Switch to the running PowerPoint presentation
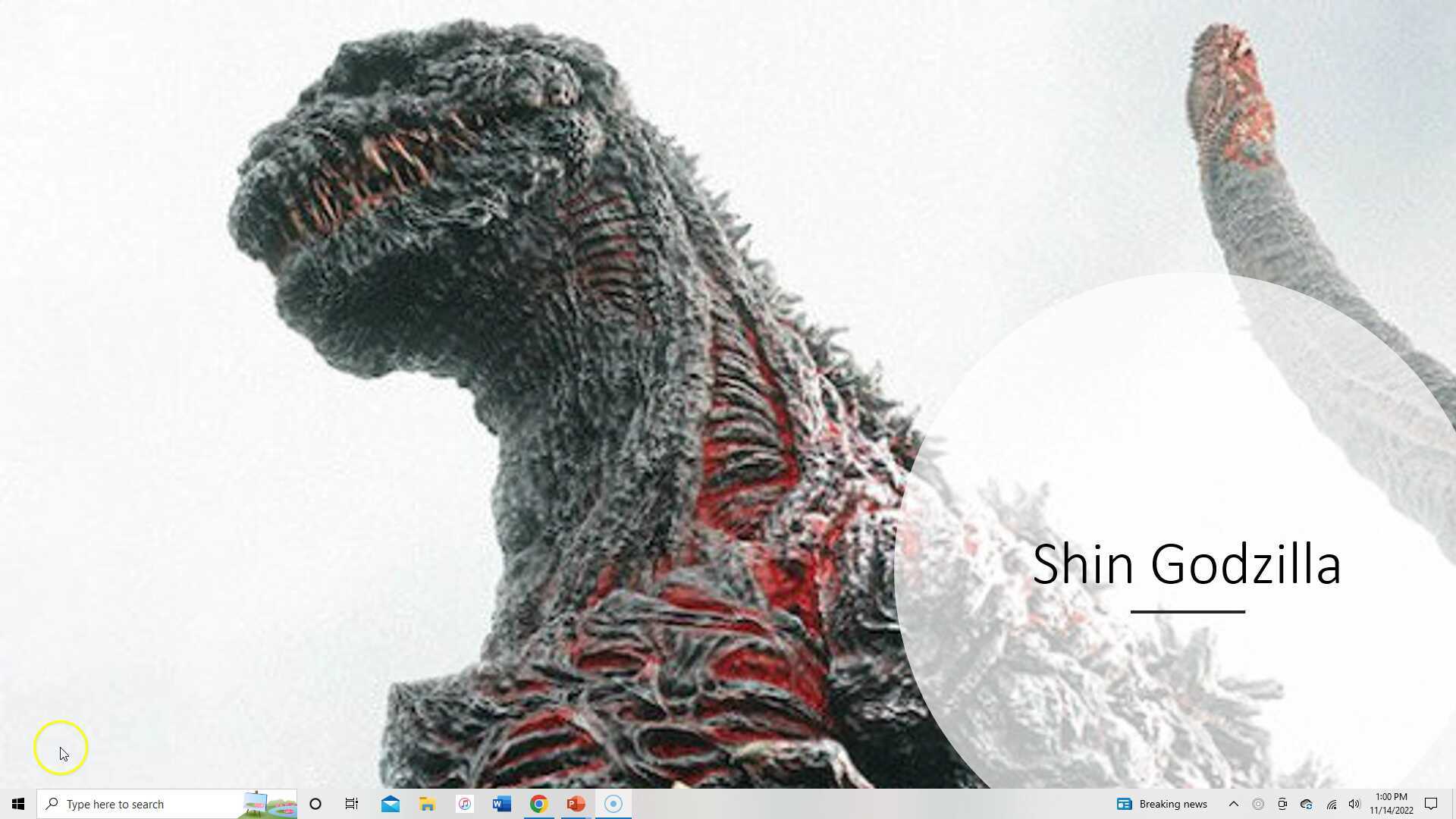The image size is (1456, 819). point(576,804)
